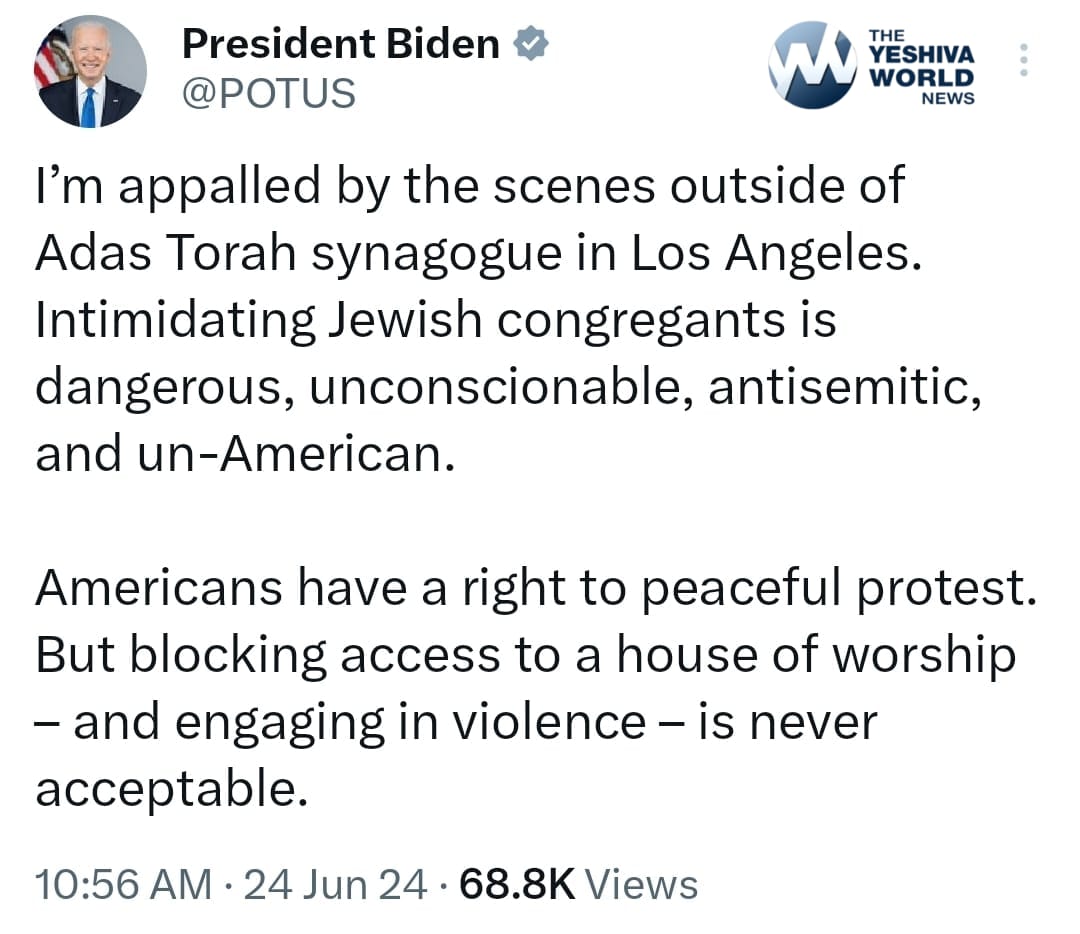Open the @POTUS handle link
Screen dimensions: 1080x934
point(267,93)
